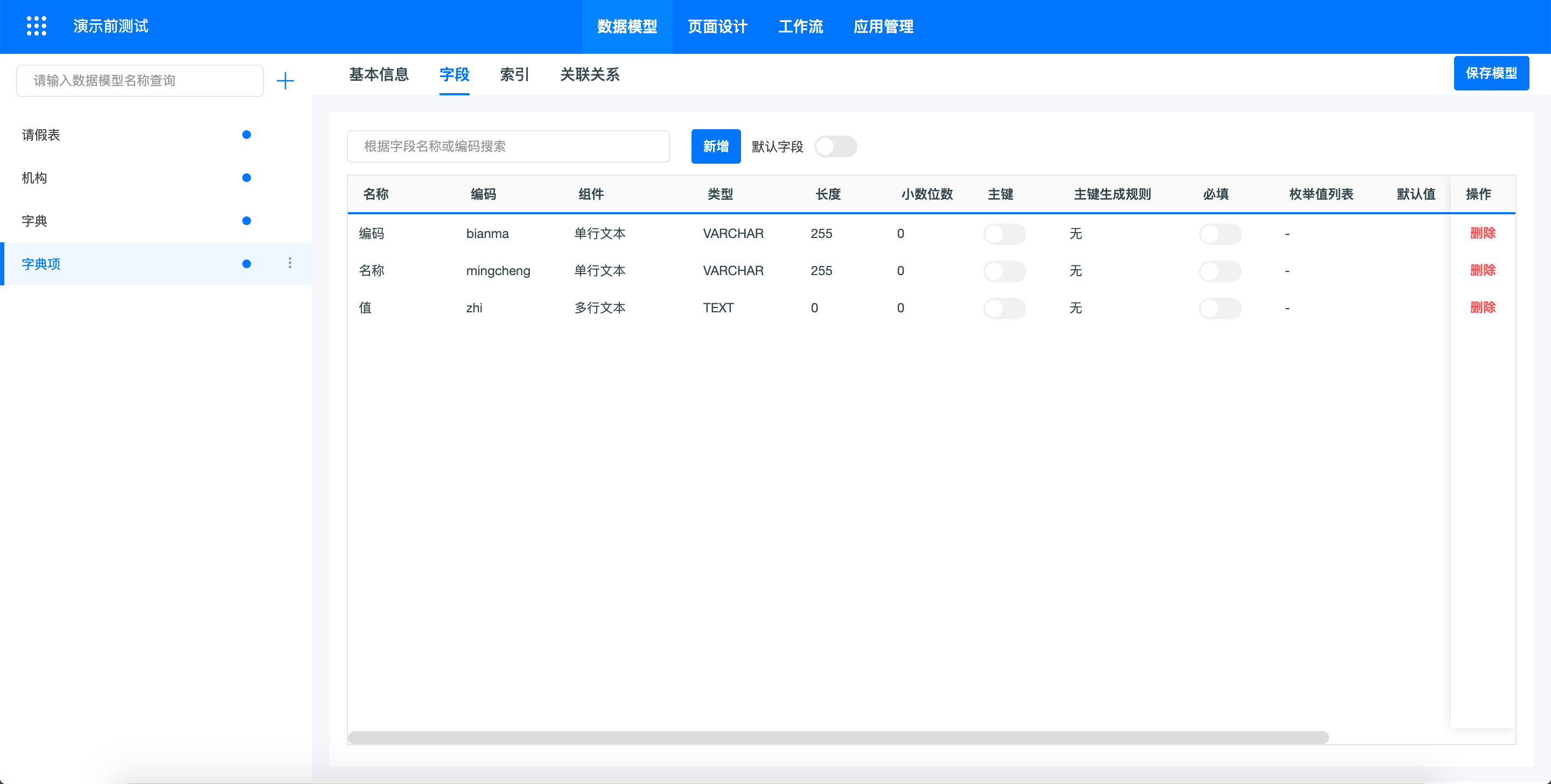This screenshot has width=1551, height=784.
Task: Click the blue status dot for 机构
Action: click(x=246, y=178)
